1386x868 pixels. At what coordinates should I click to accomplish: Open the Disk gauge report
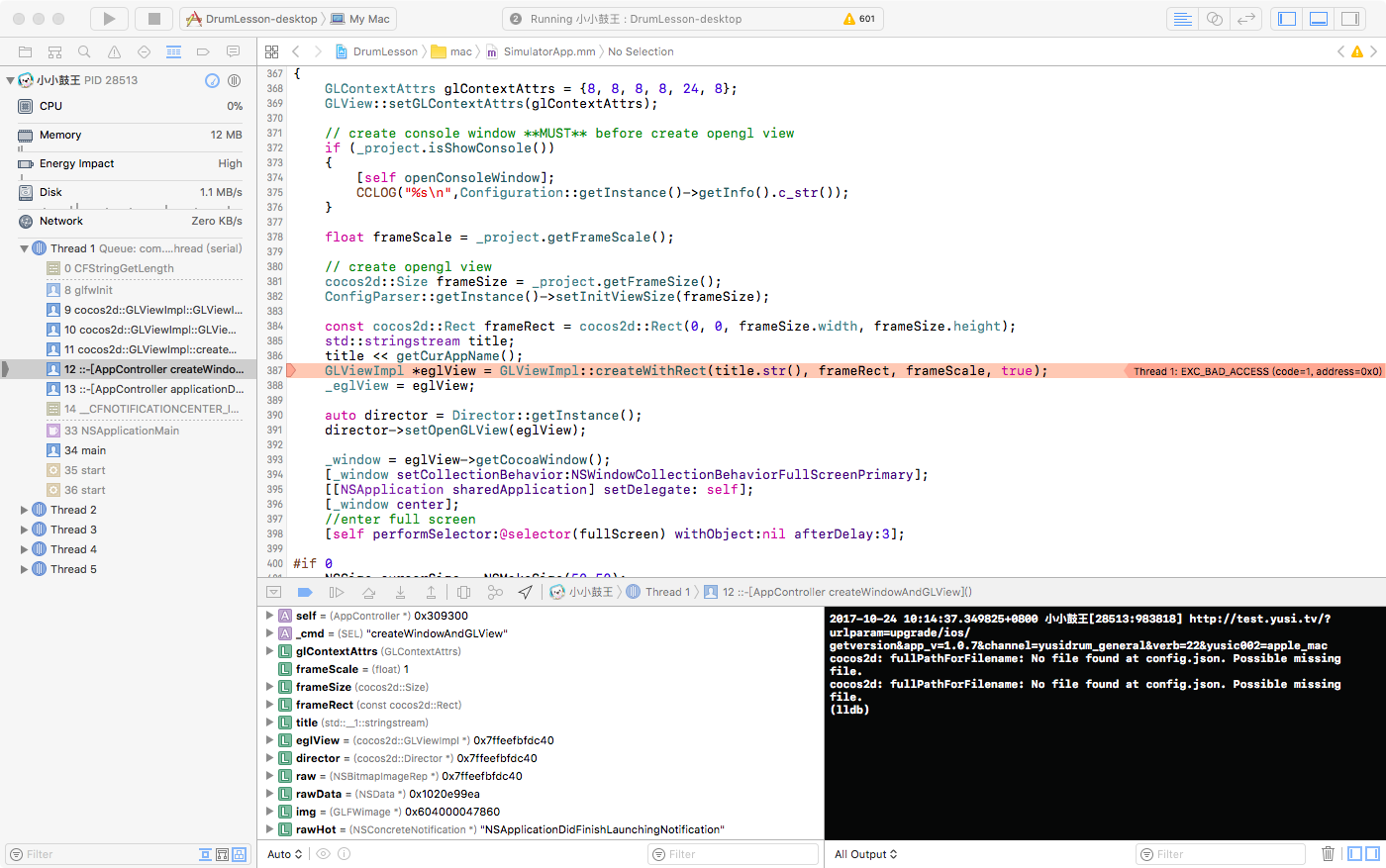click(129, 192)
